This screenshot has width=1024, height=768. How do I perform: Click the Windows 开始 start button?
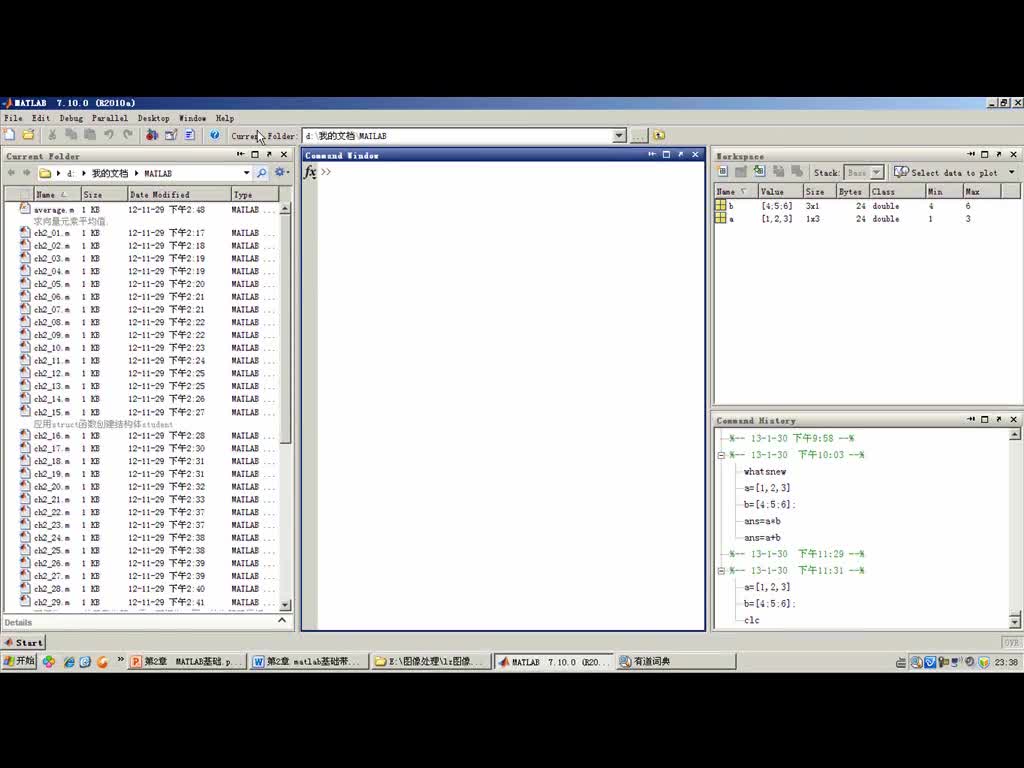coord(19,662)
